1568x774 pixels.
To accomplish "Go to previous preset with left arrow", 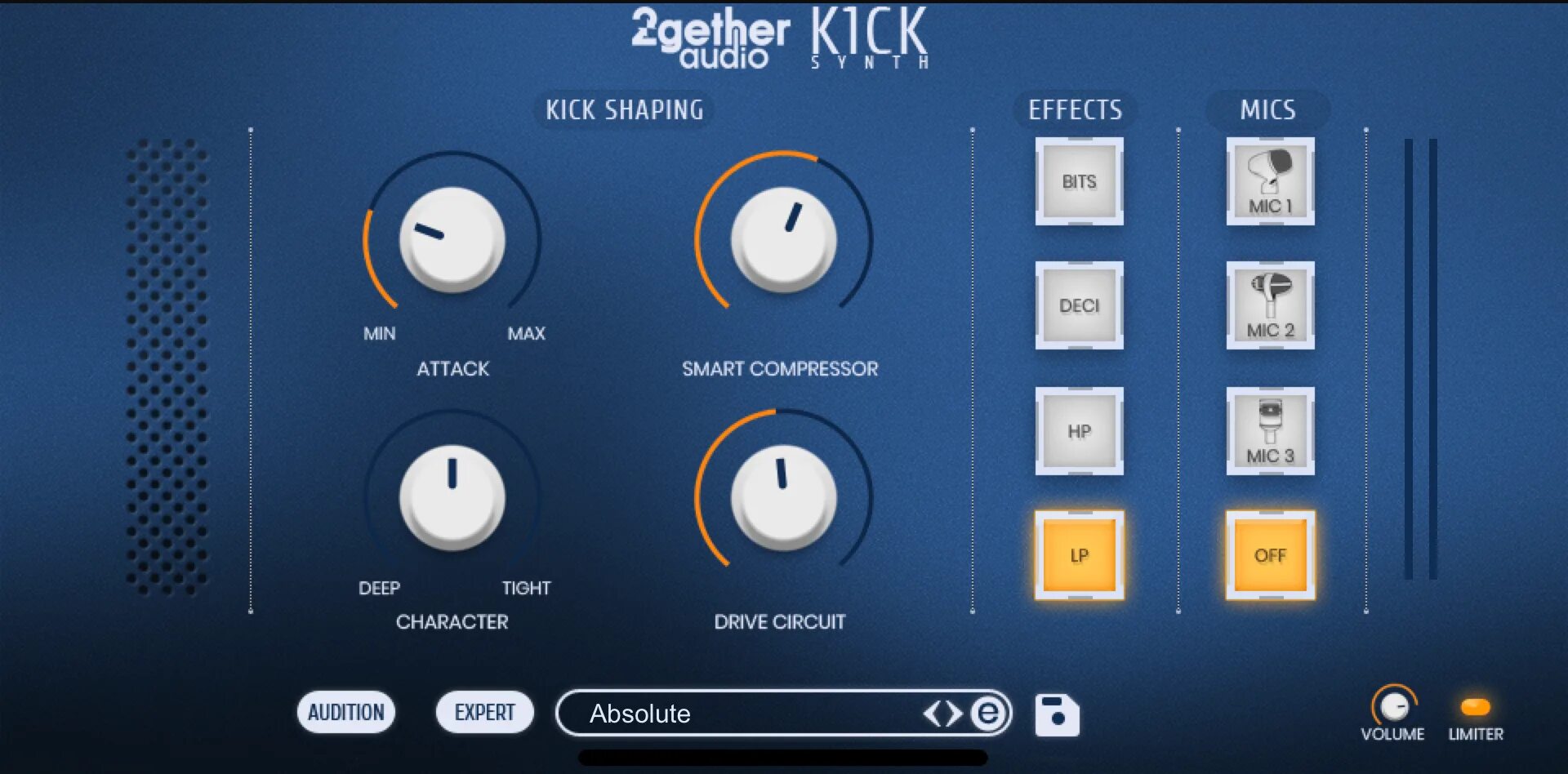I will coord(933,714).
